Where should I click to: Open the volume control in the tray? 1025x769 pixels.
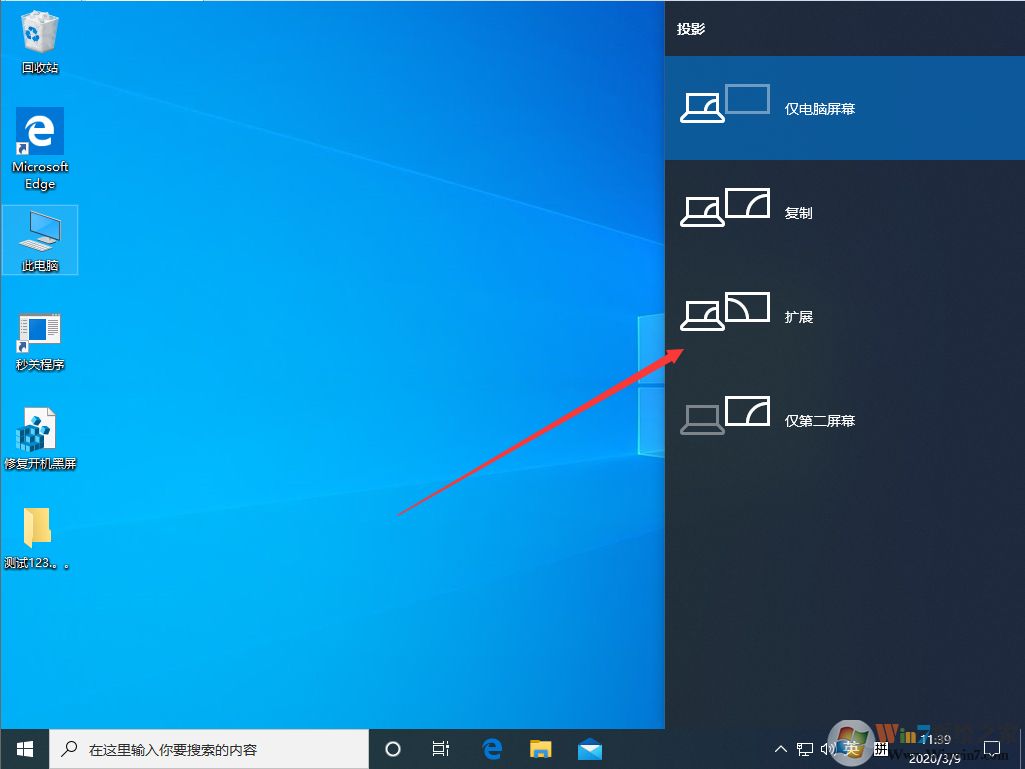pos(830,748)
